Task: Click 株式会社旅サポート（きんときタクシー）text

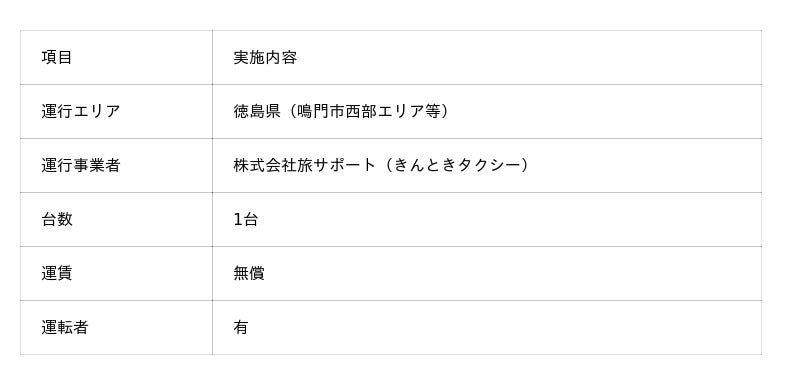Action: coord(381,165)
